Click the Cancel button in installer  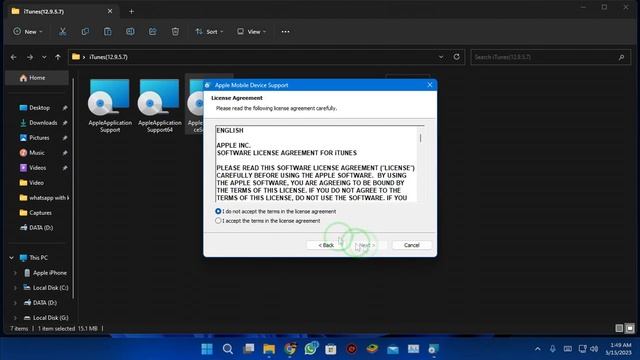coord(411,245)
